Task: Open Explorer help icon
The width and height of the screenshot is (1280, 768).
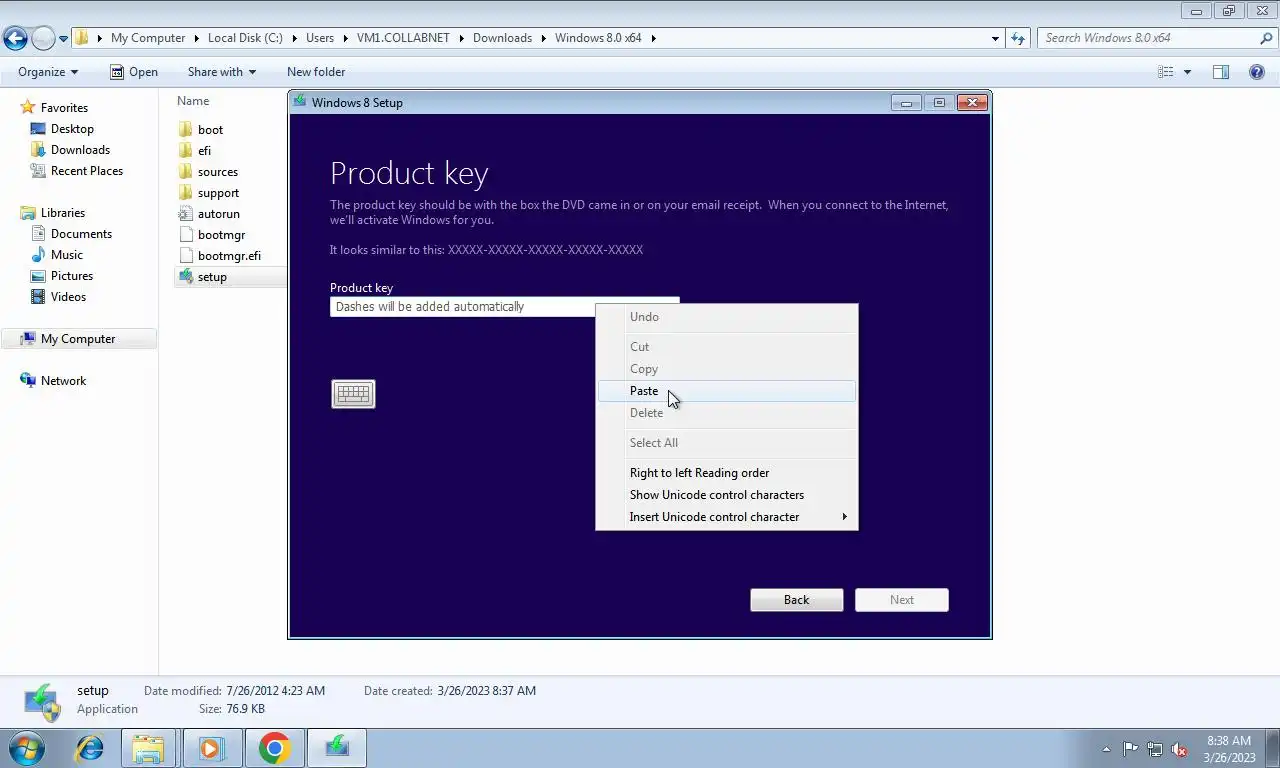Action: 1257,72
